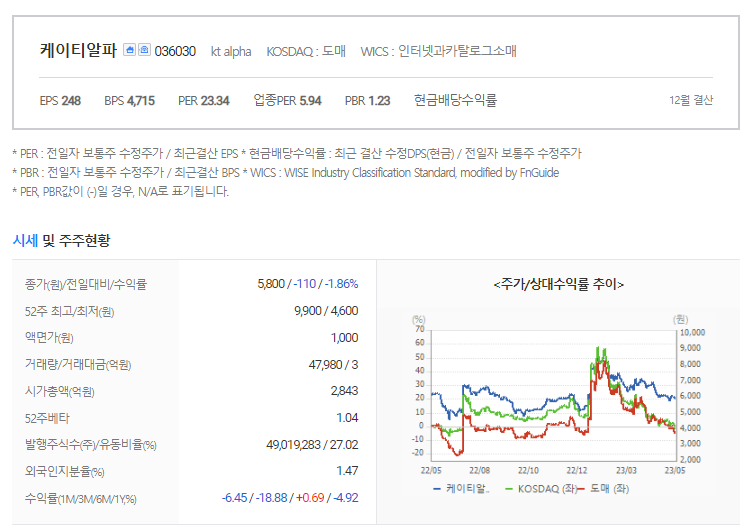Click the kt alpha English name
749x530 pixels.
click(x=231, y=52)
